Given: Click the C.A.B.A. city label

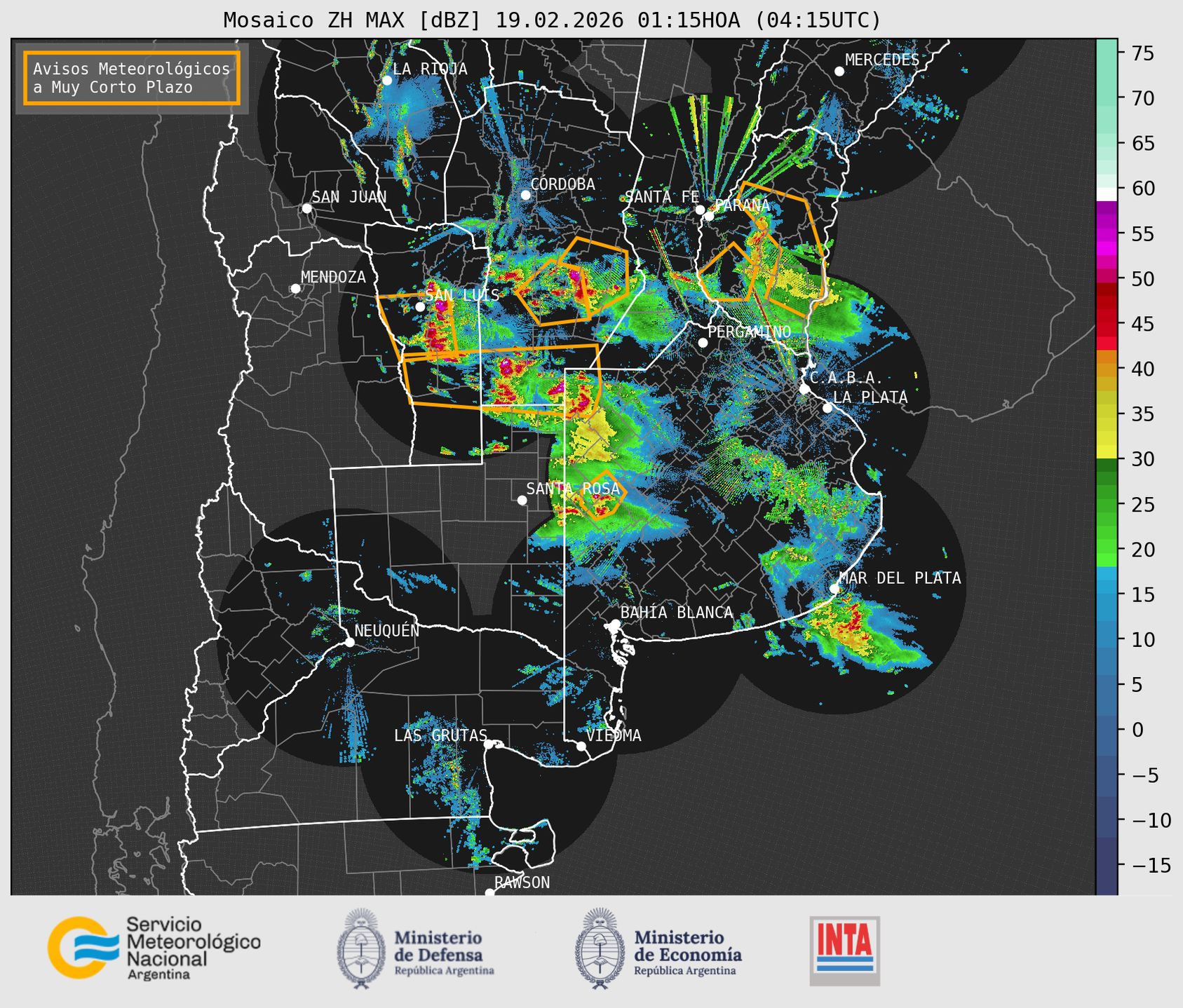Looking at the screenshot, I should point(846,378).
